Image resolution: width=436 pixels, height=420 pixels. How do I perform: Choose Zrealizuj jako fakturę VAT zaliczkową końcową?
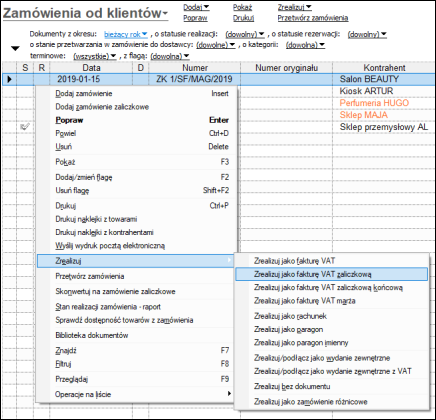click(x=332, y=288)
